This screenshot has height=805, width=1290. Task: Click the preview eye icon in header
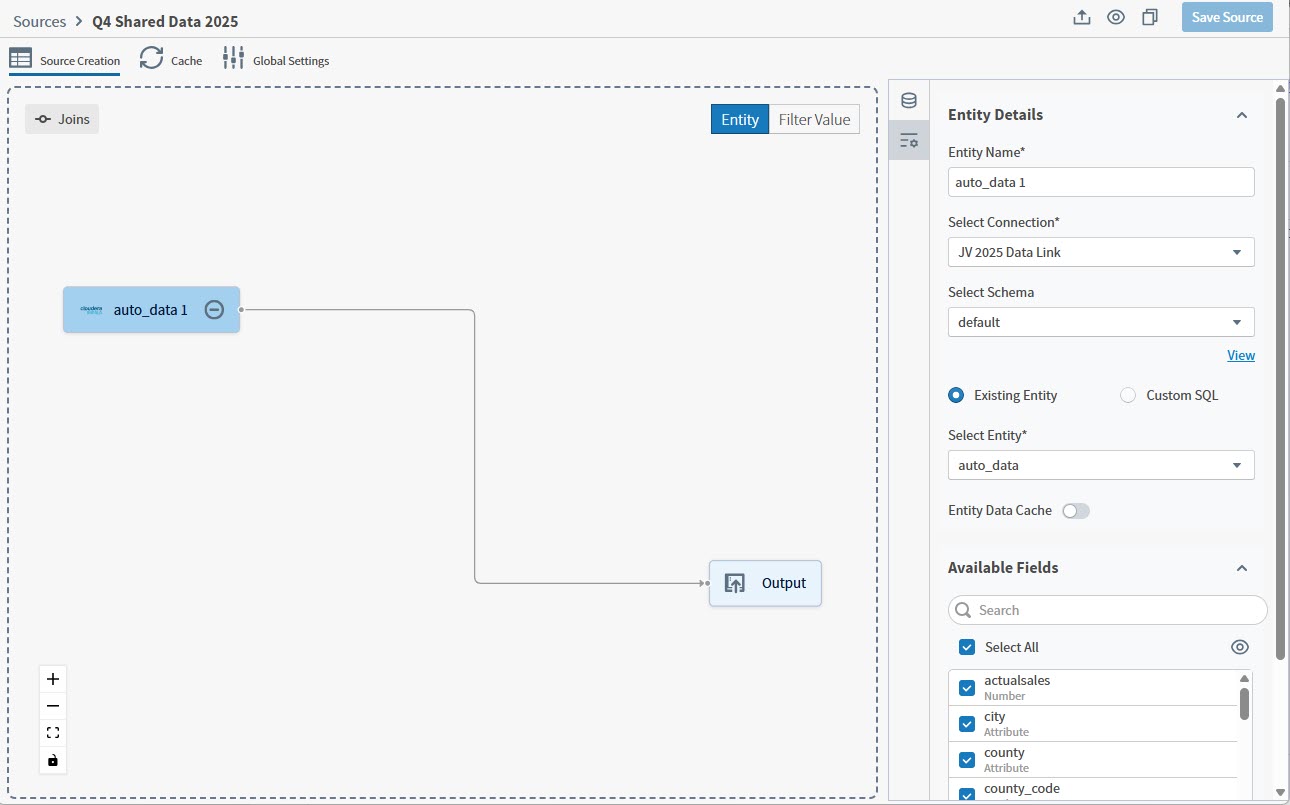coord(1116,18)
